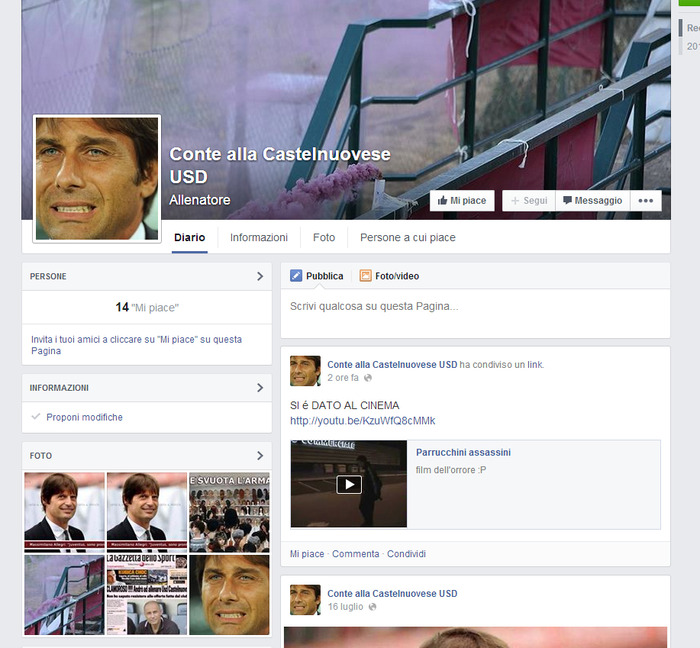Select the Pubblica post option
The image size is (700, 648).
[x=317, y=276]
